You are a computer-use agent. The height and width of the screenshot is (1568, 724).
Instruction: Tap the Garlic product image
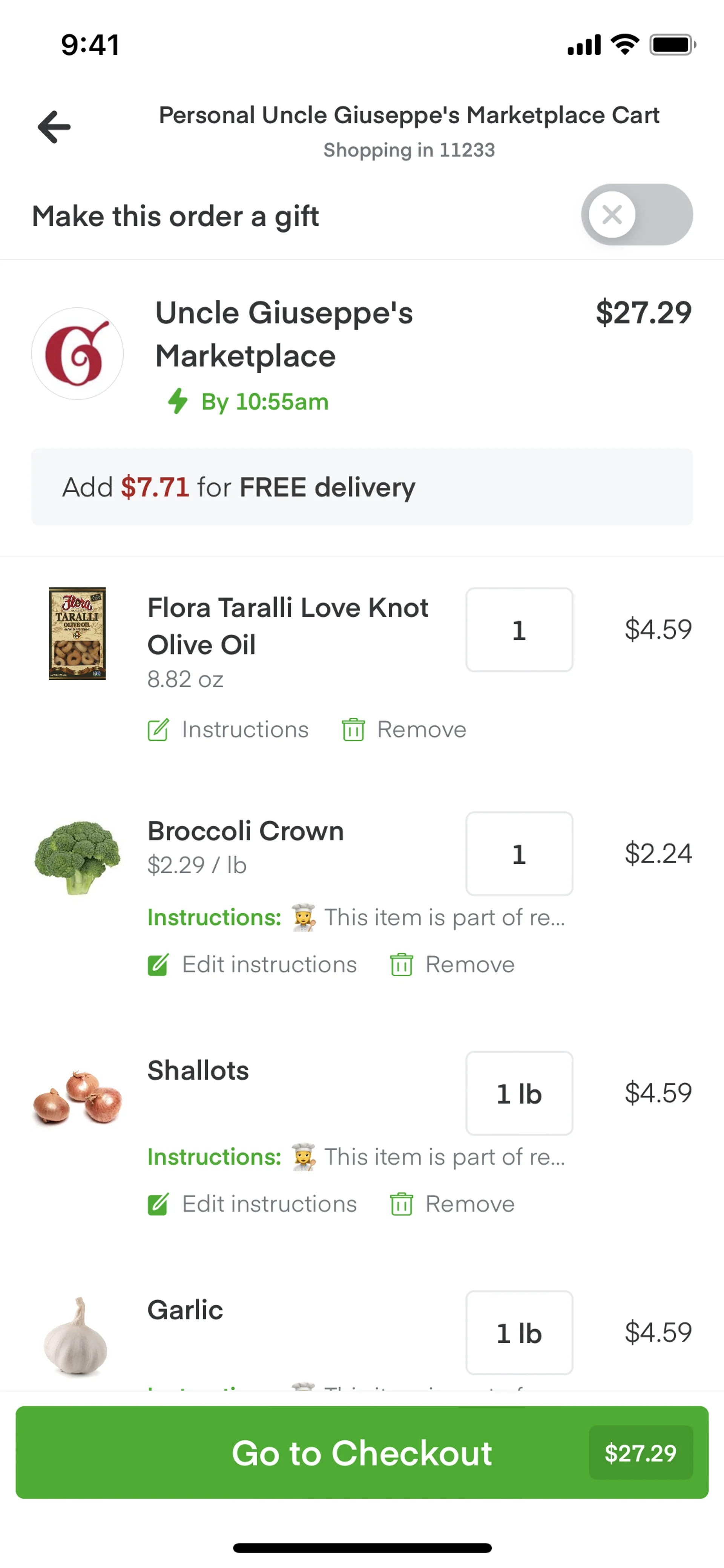coord(76,1336)
